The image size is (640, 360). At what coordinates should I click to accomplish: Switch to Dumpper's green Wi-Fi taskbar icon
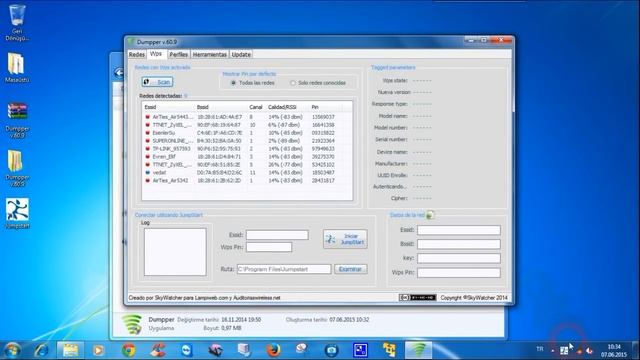418,350
